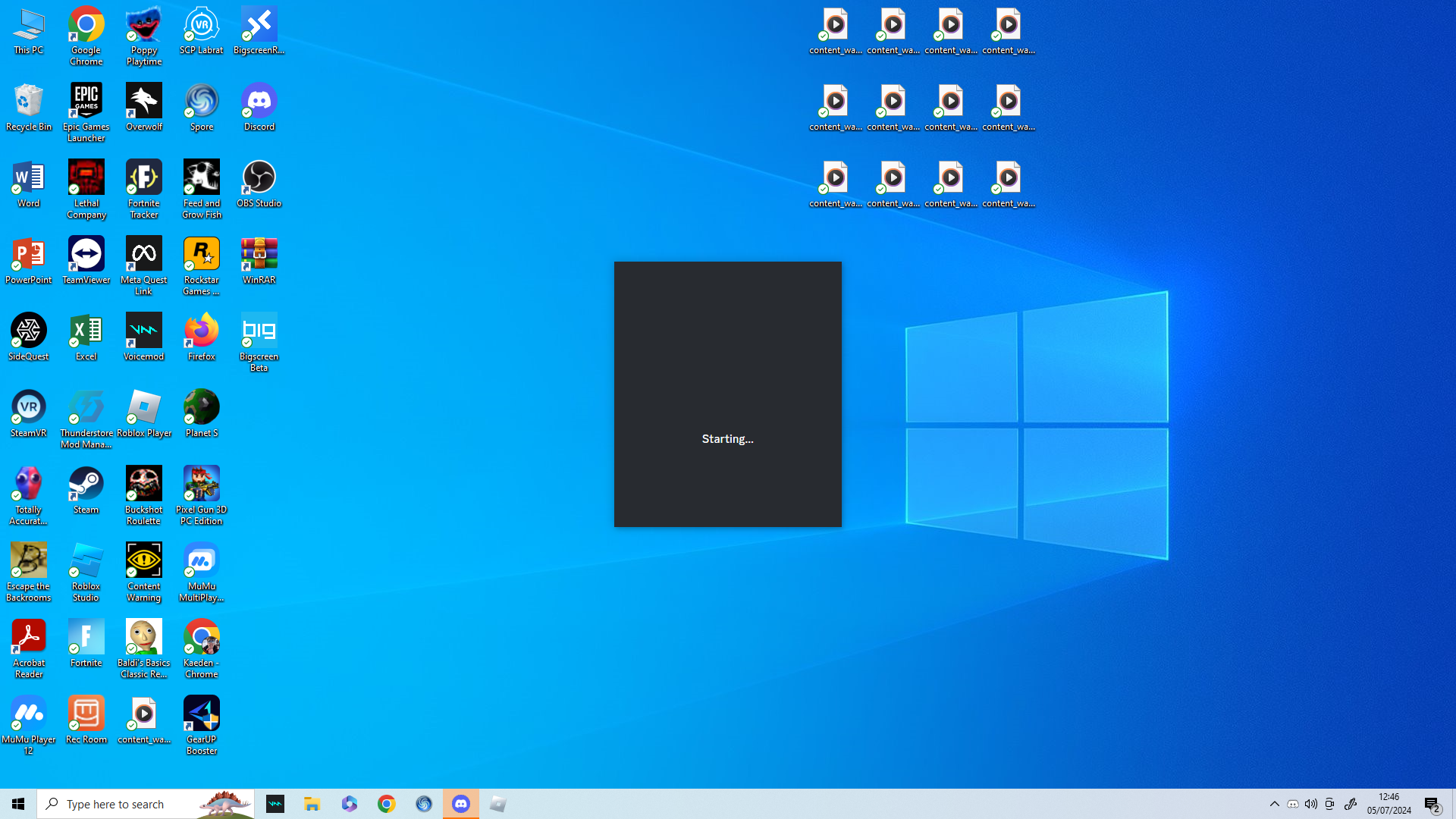Open the Action Center notifications
Image resolution: width=1456 pixels, height=819 pixels.
tap(1432, 804)
